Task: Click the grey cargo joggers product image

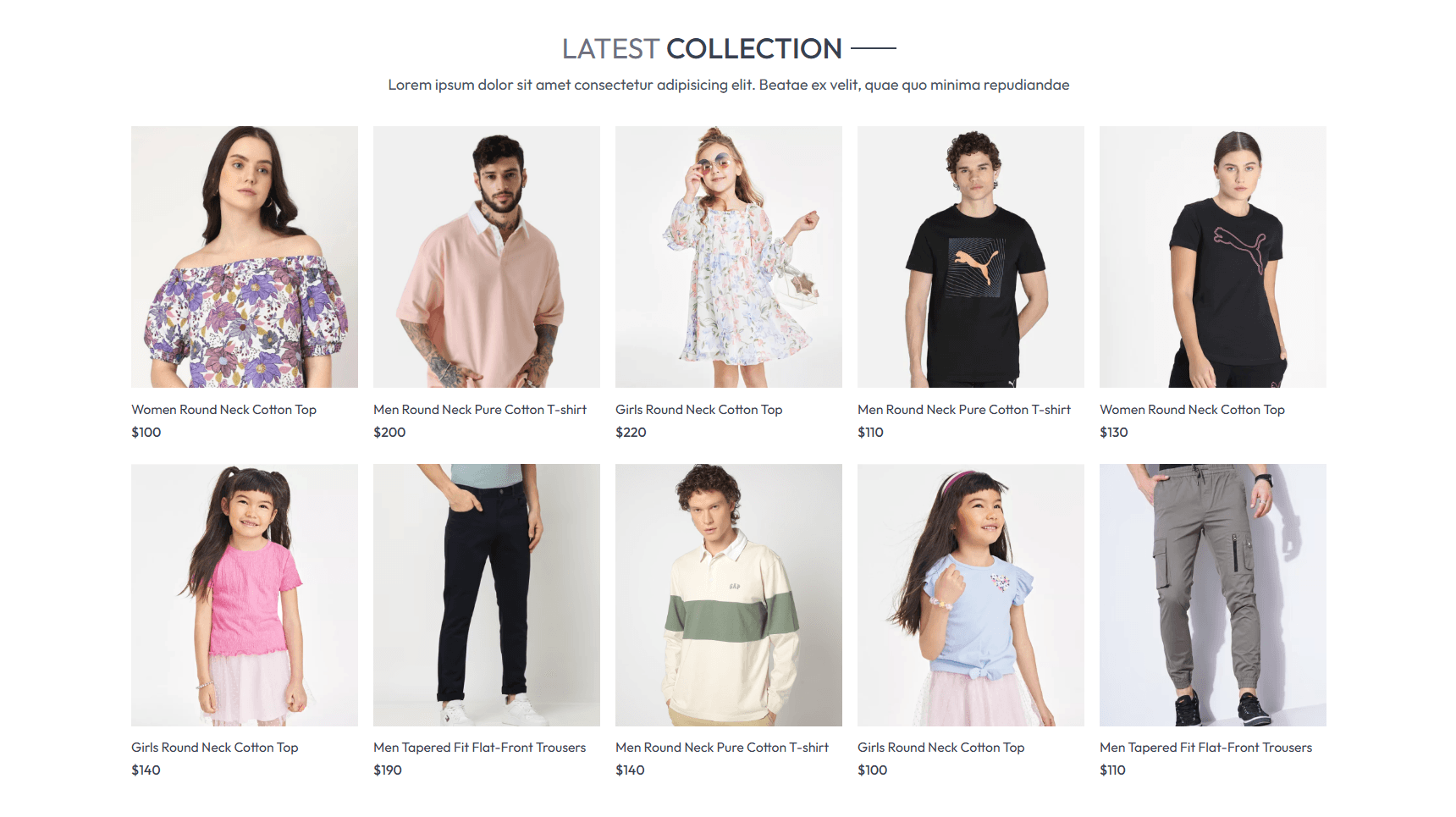Action: click(x=1213, y=594)
